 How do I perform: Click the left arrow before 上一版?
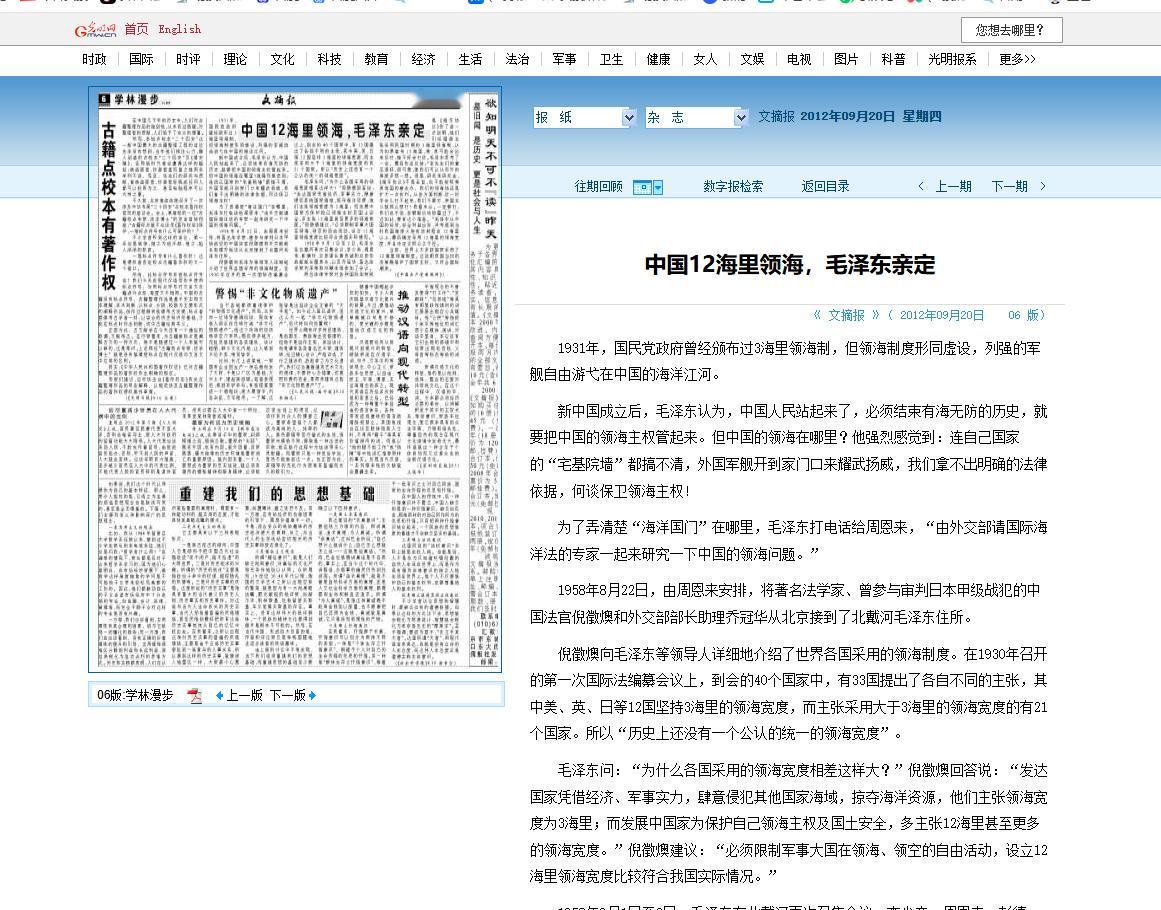220,696
